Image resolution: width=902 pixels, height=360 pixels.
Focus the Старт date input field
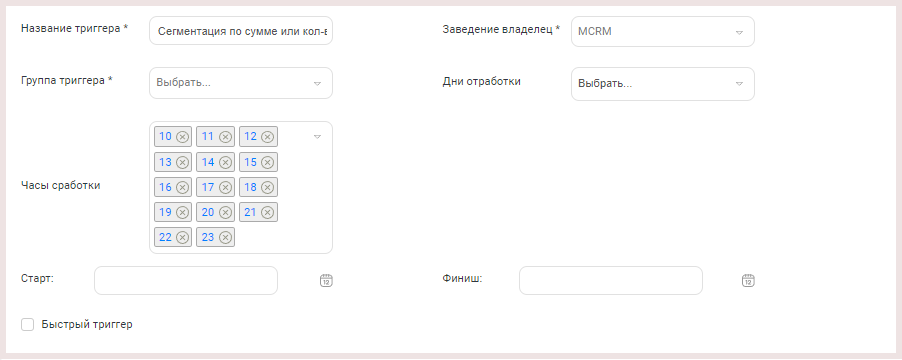pyautogui.click(x=186, y=281)
